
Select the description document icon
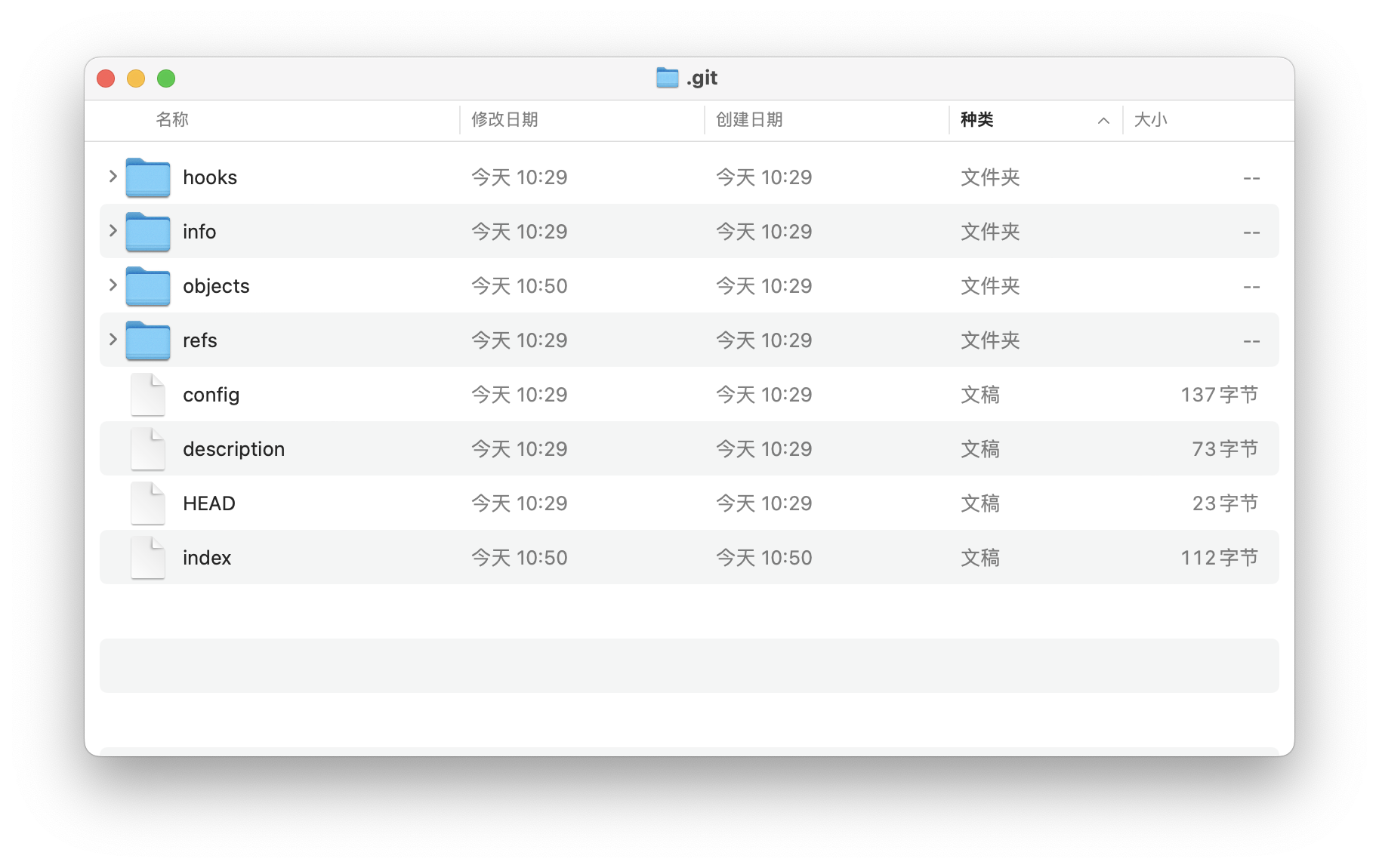point(148,449)
